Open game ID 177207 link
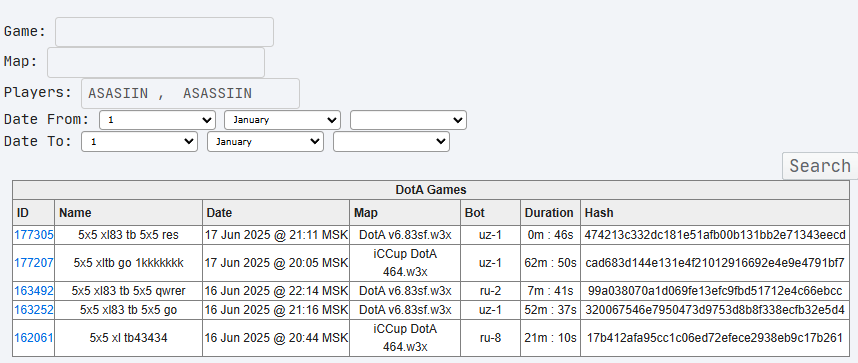 coord(34,263)
